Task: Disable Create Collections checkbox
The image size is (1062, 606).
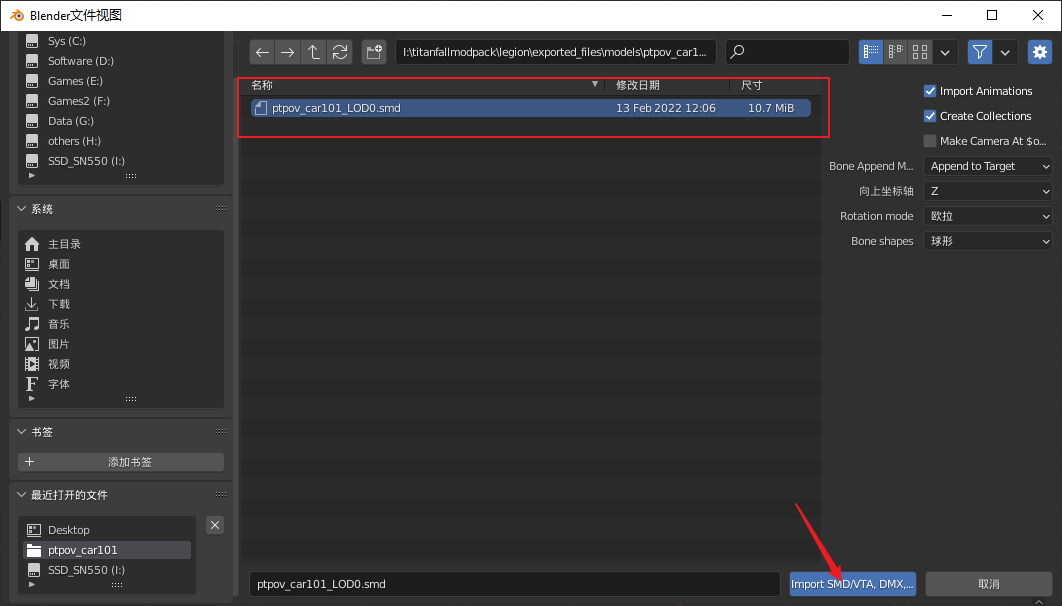Action: point(930,116)
